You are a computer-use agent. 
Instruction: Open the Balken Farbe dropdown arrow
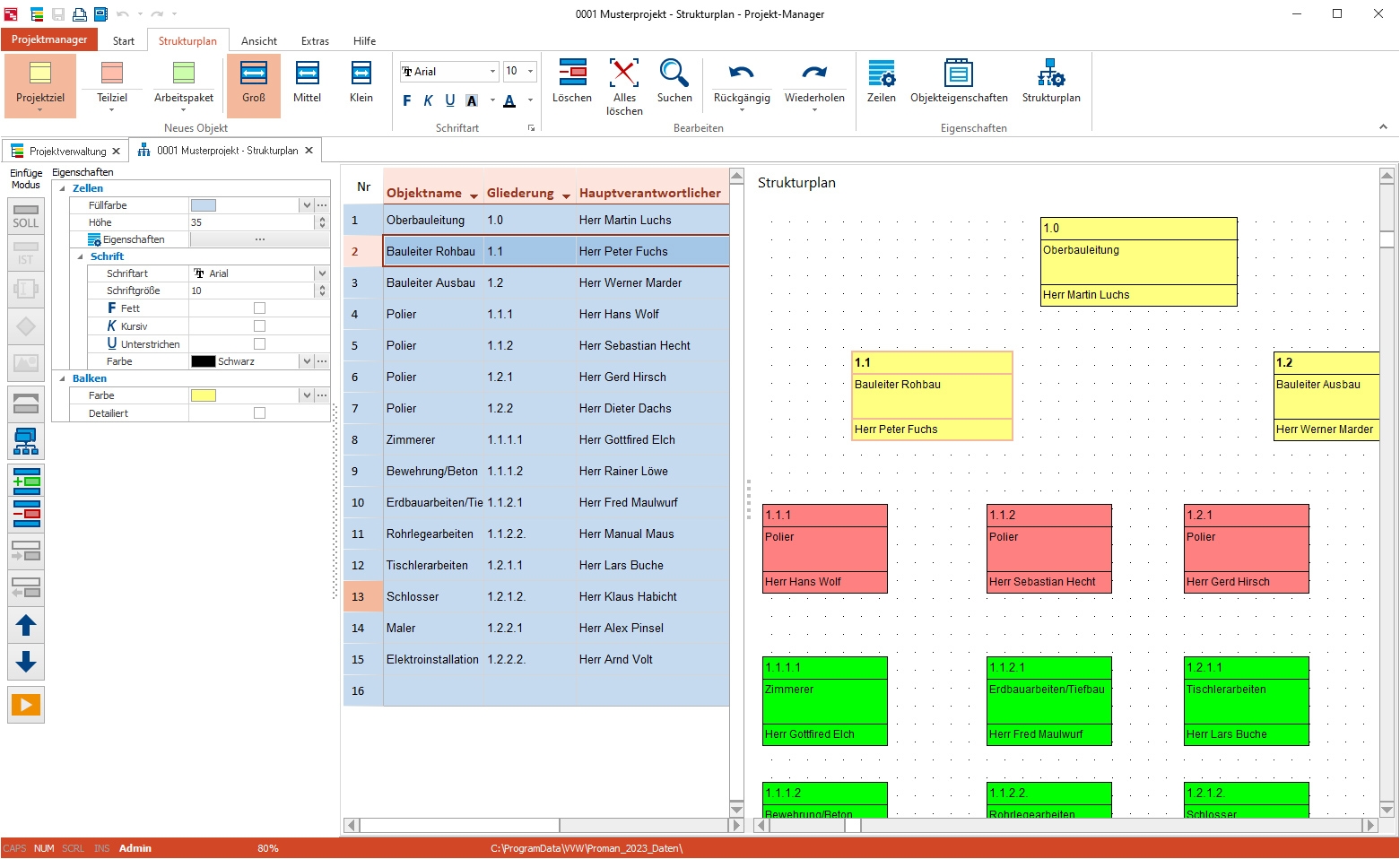coord(307,395)
